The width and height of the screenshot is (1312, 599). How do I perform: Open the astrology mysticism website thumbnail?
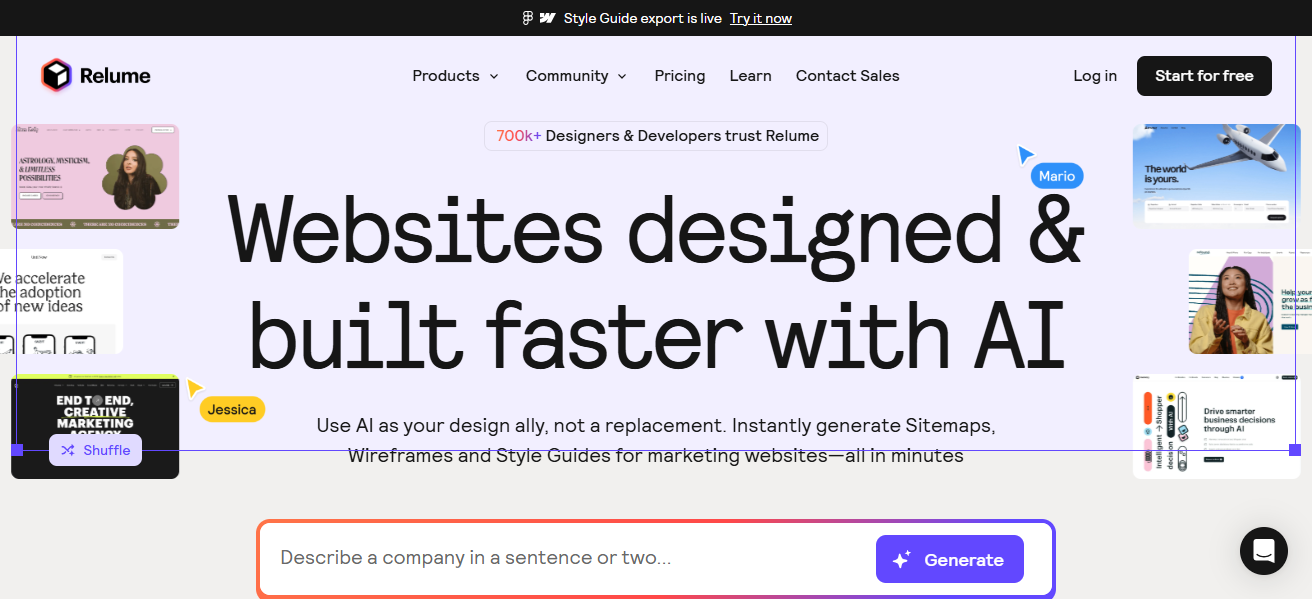pyautogui.click(x=95, y=177)
